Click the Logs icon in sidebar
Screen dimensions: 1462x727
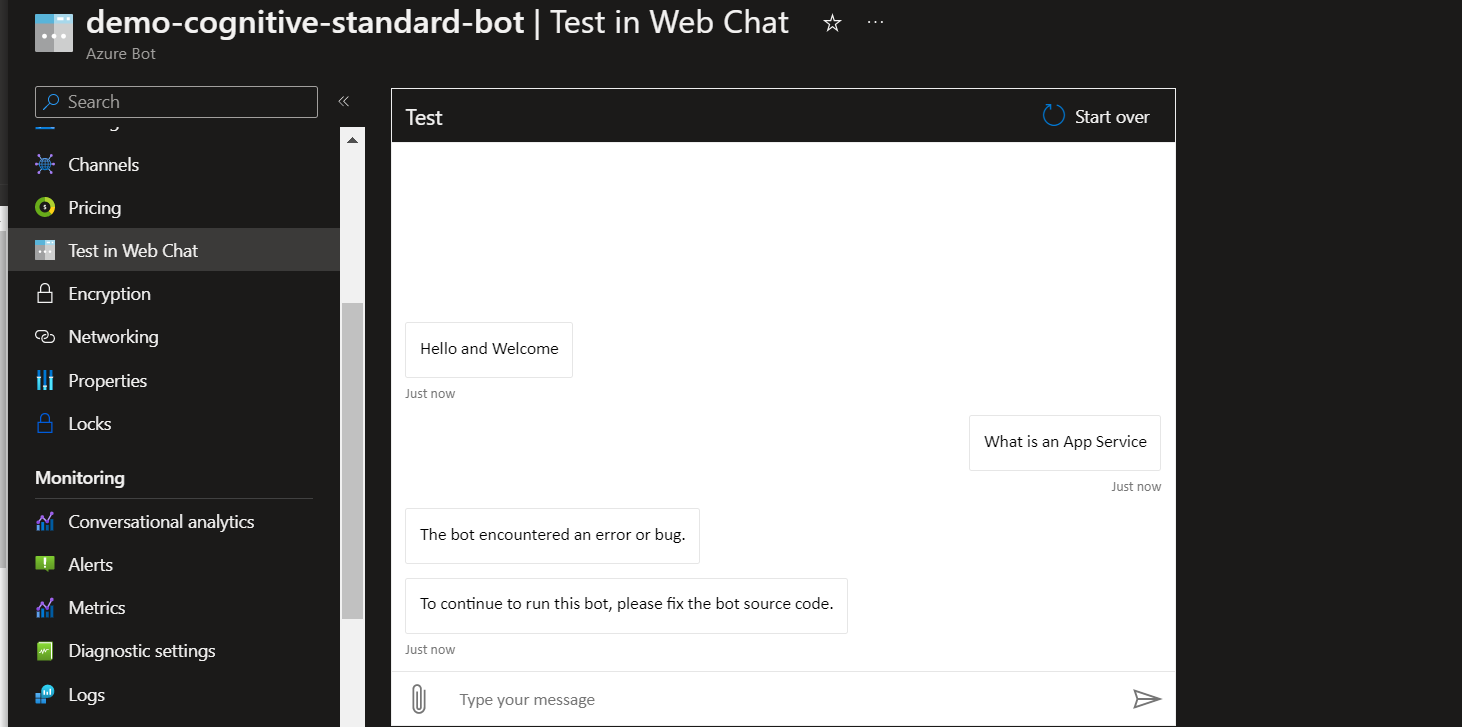click(45, 695)
